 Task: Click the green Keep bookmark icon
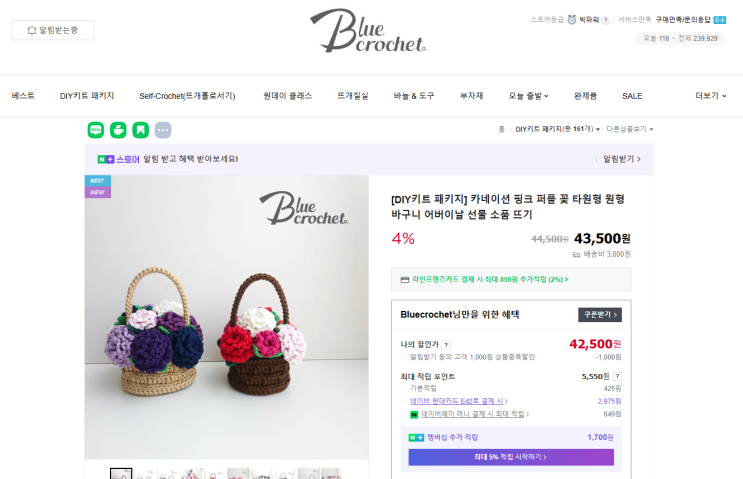click(140, 130)
